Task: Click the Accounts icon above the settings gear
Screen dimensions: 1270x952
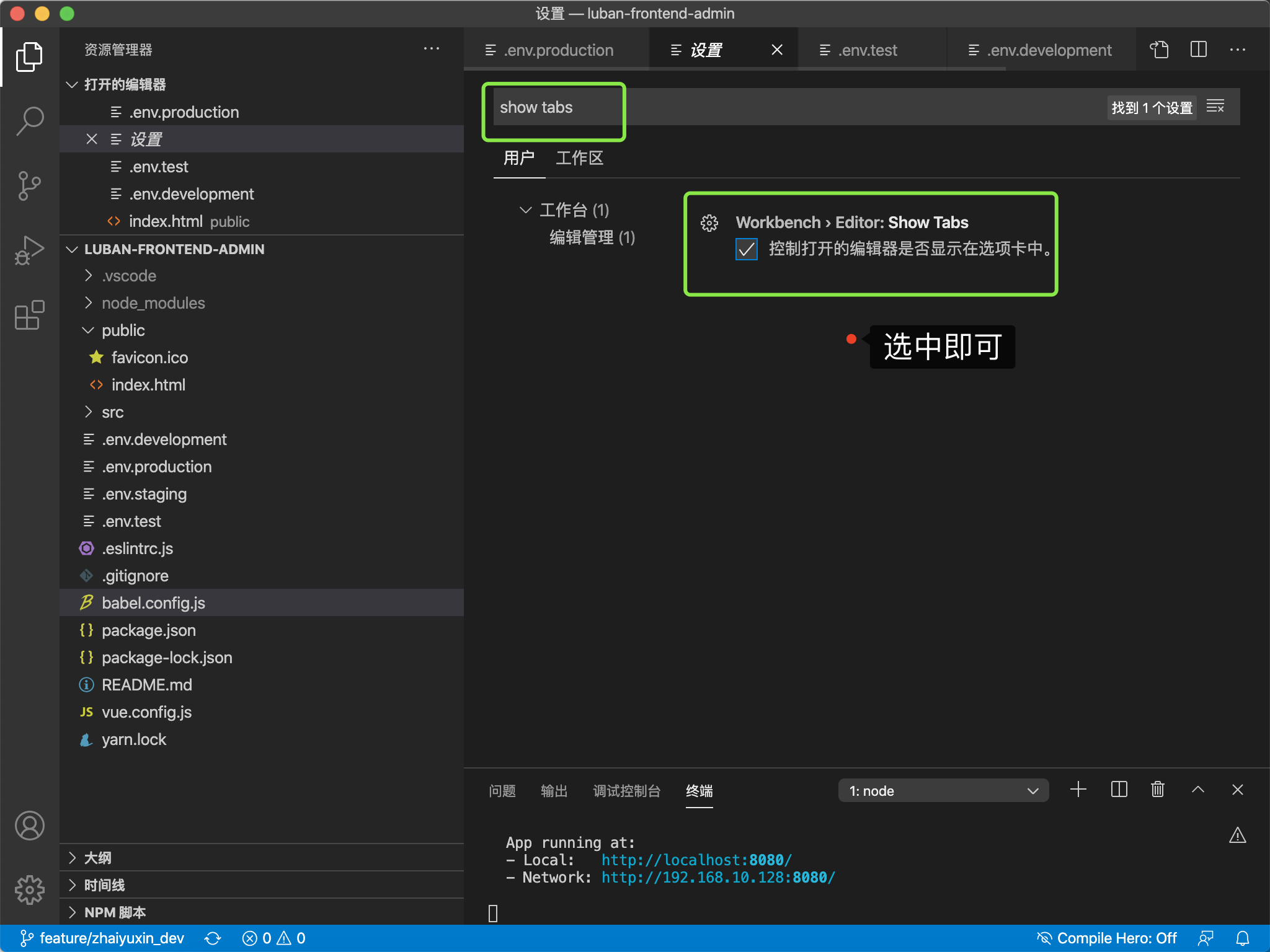Action: coord(29,826)
